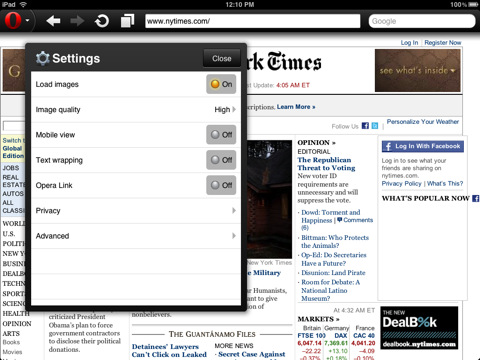Click the Learn More link
This screenshot has width=480, height=360.
(x=296, y=107)
